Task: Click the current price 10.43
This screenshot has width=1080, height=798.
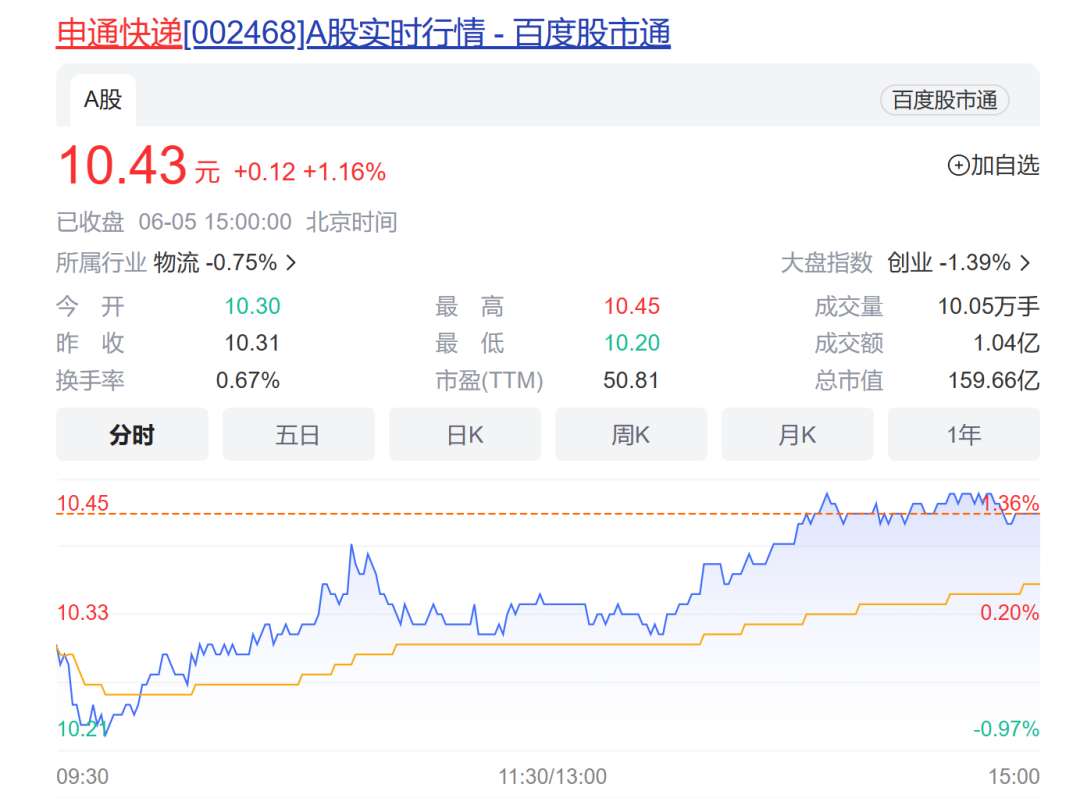Action: (123, 166)
